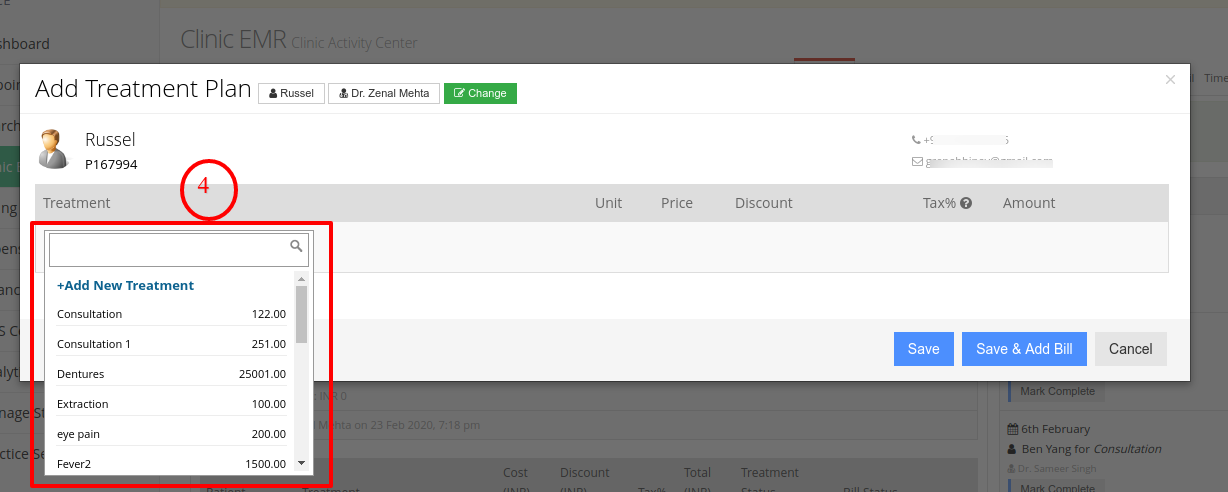Choose Dentures 25001.00 from the list
Screen dimensions: 1228x492
click(x=171, y=374)
